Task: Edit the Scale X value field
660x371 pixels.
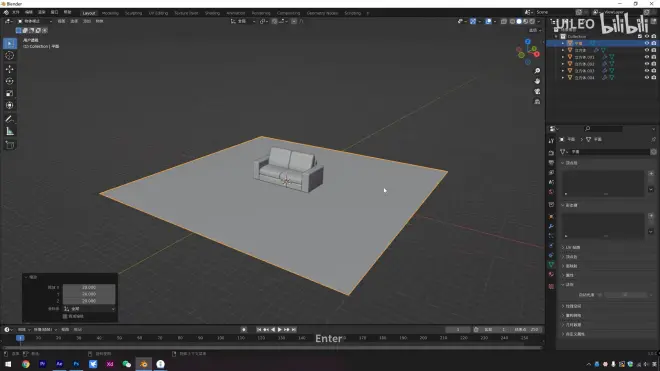Action: point(89,287)
